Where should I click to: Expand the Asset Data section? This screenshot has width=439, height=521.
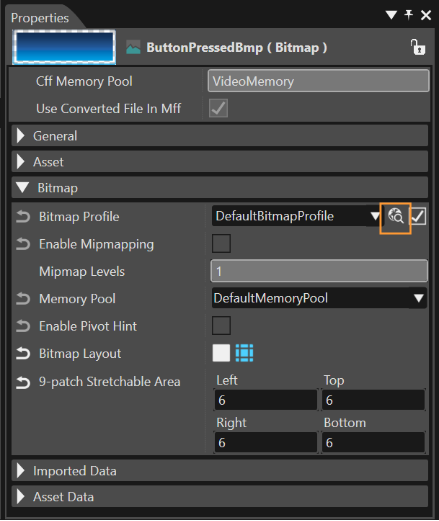[220, 497]
